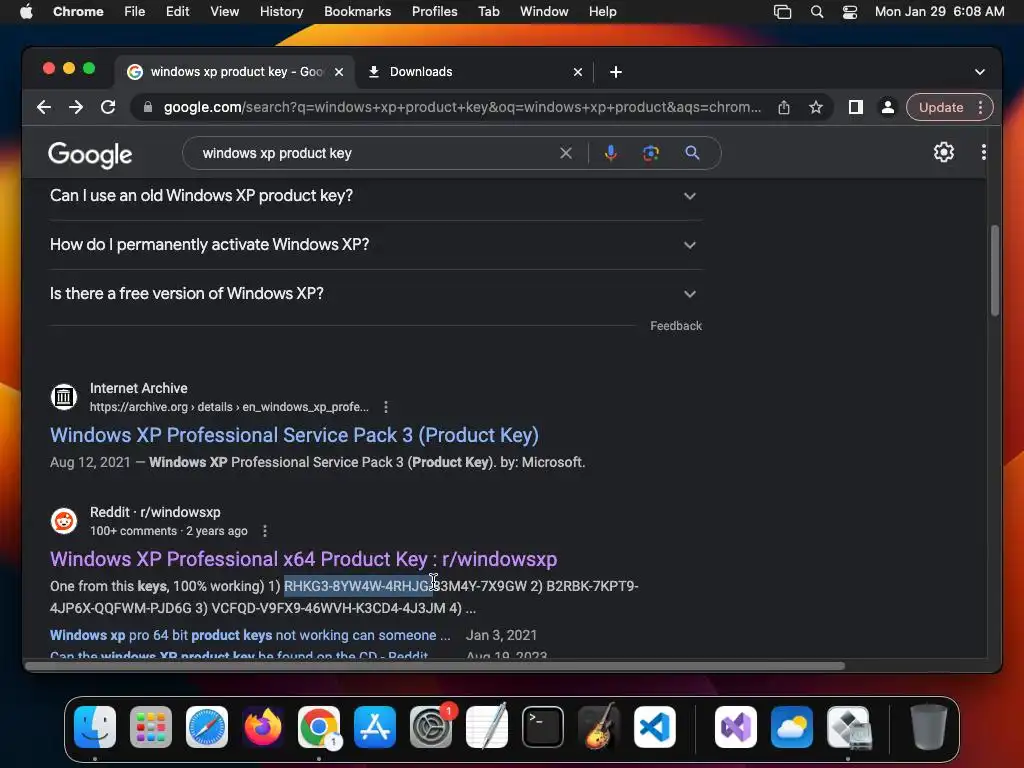Click the Reddit favicon

[64, 520]
